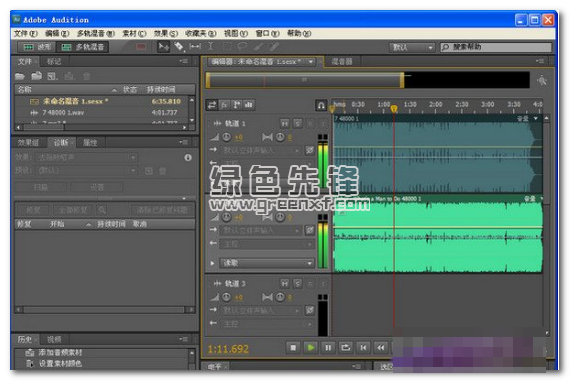
Task: Select the Lasso selection tool
Action: pyautogui.click(x=242, y=47)
